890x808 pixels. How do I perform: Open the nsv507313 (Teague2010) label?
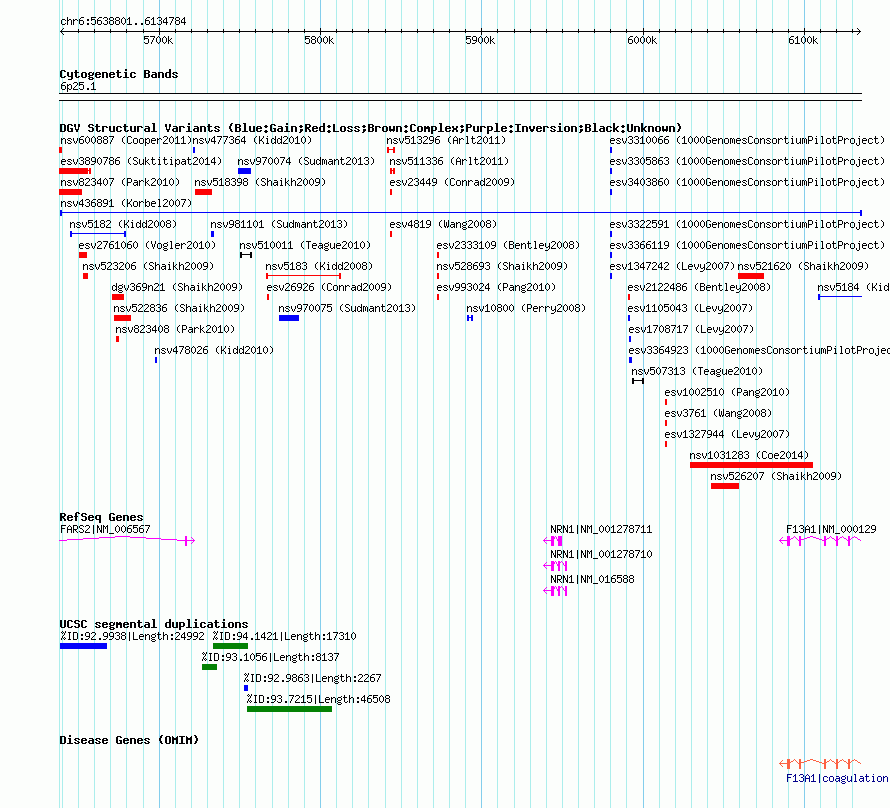click(697, 371)
